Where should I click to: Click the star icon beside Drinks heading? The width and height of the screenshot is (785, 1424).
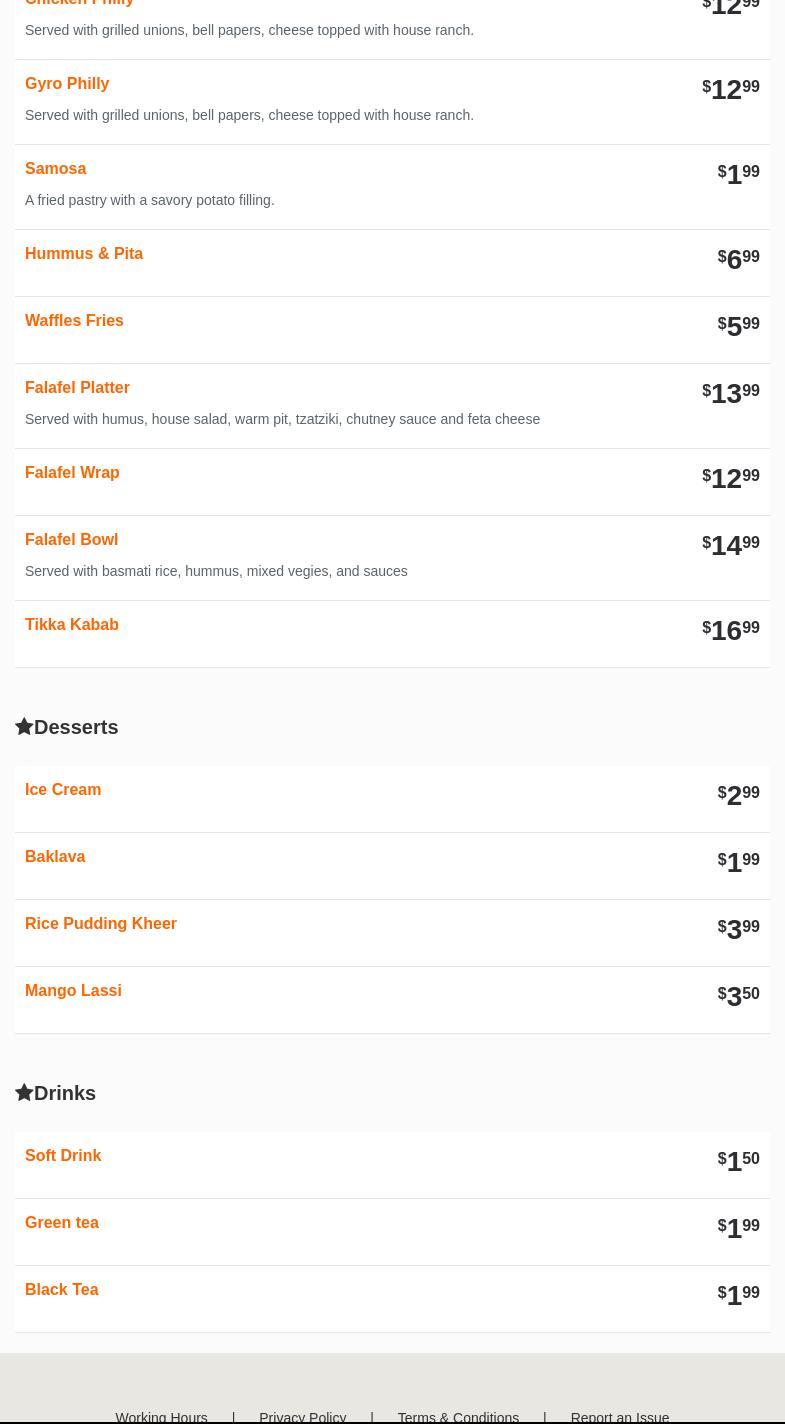24,1092
